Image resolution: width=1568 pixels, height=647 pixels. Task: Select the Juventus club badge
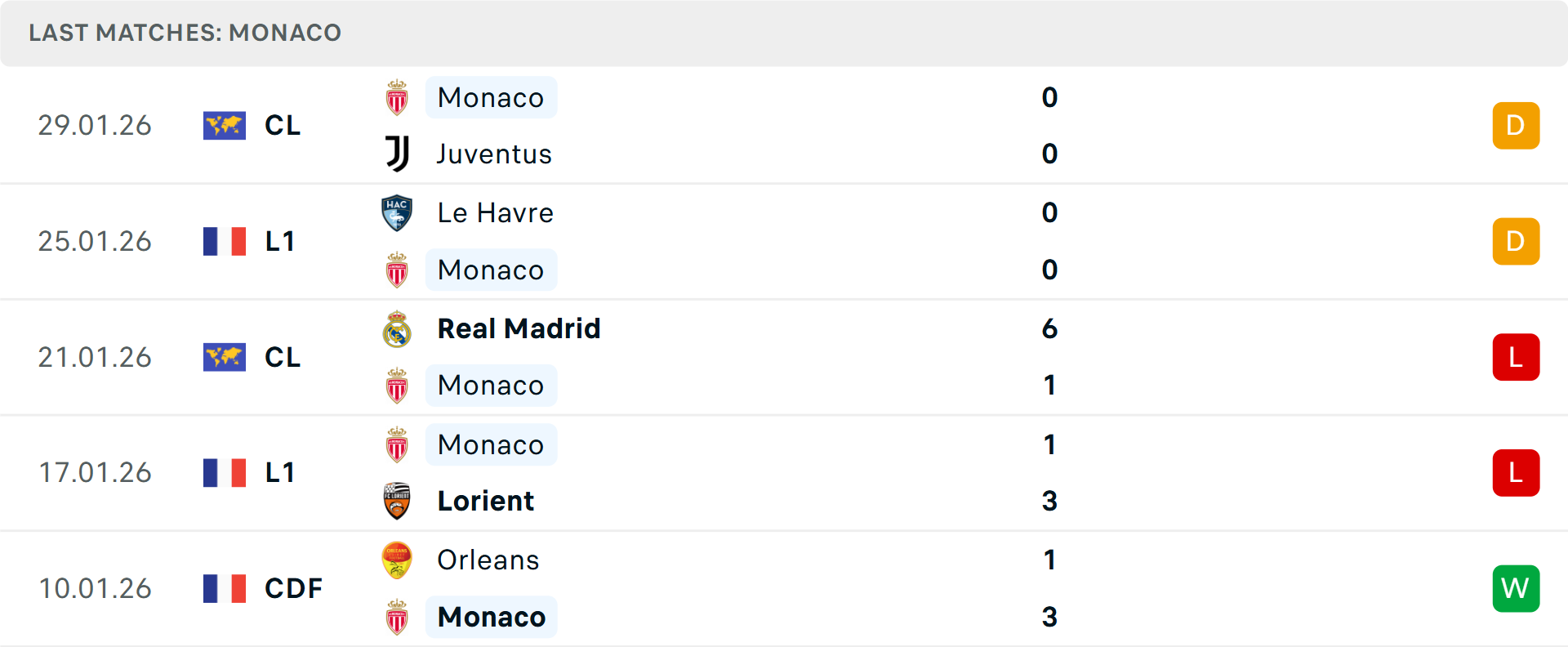pyautogui.click(x=398, y=154)
